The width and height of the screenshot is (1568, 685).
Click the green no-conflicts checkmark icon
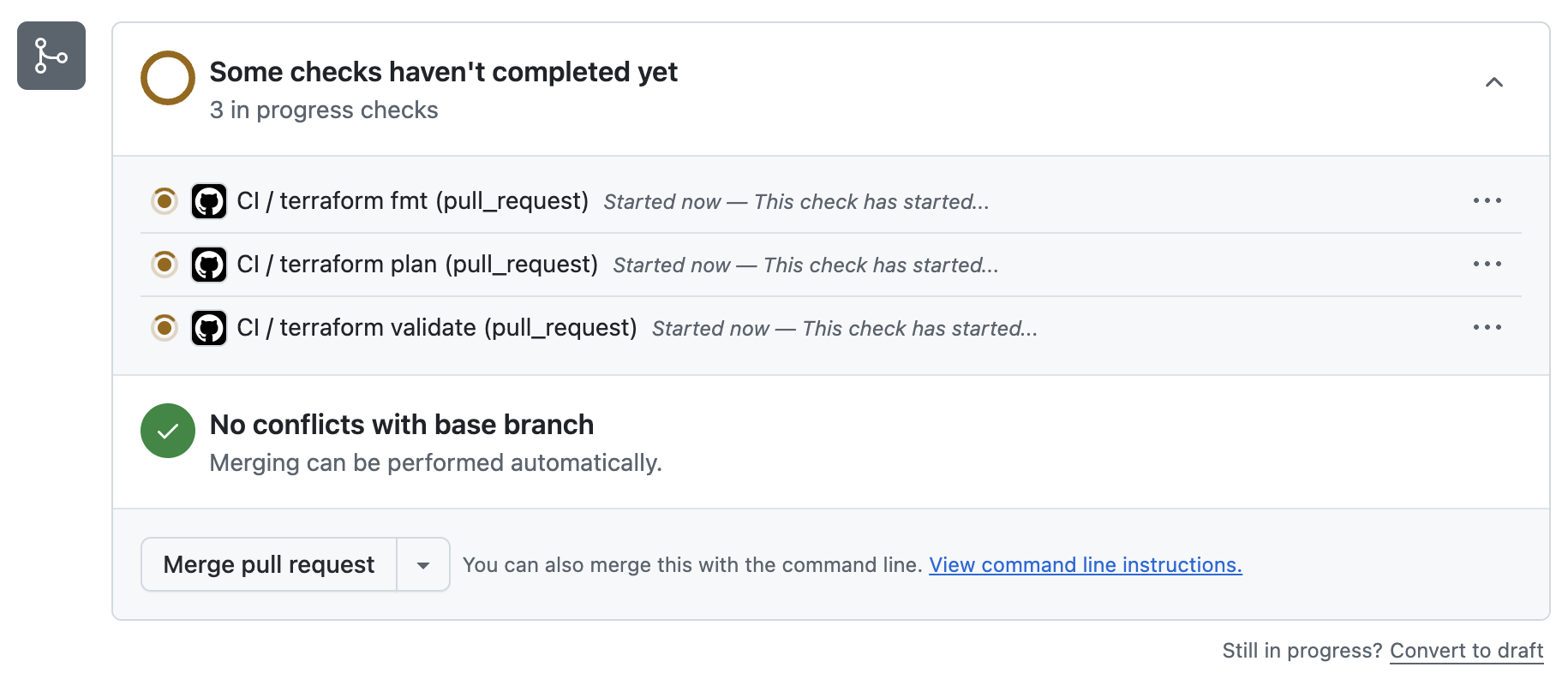[168, 431]
